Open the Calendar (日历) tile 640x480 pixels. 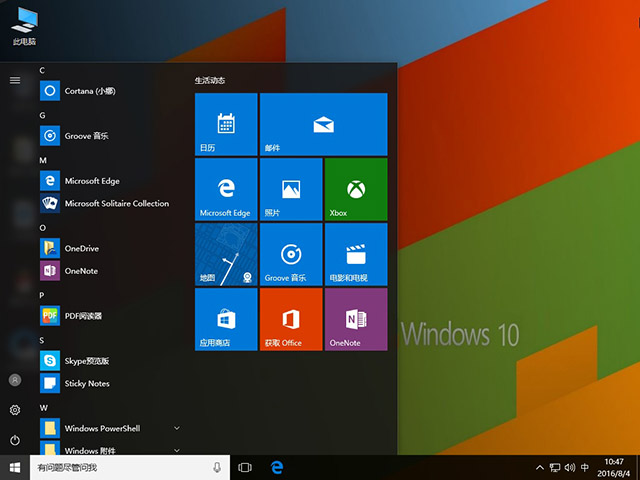[x=226, y=124]
